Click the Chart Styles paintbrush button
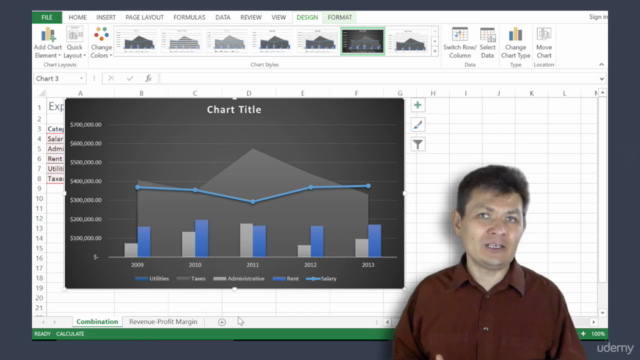The width and height of the screenshot is (640, 360). pyautogui.click(x=418, y=125)
